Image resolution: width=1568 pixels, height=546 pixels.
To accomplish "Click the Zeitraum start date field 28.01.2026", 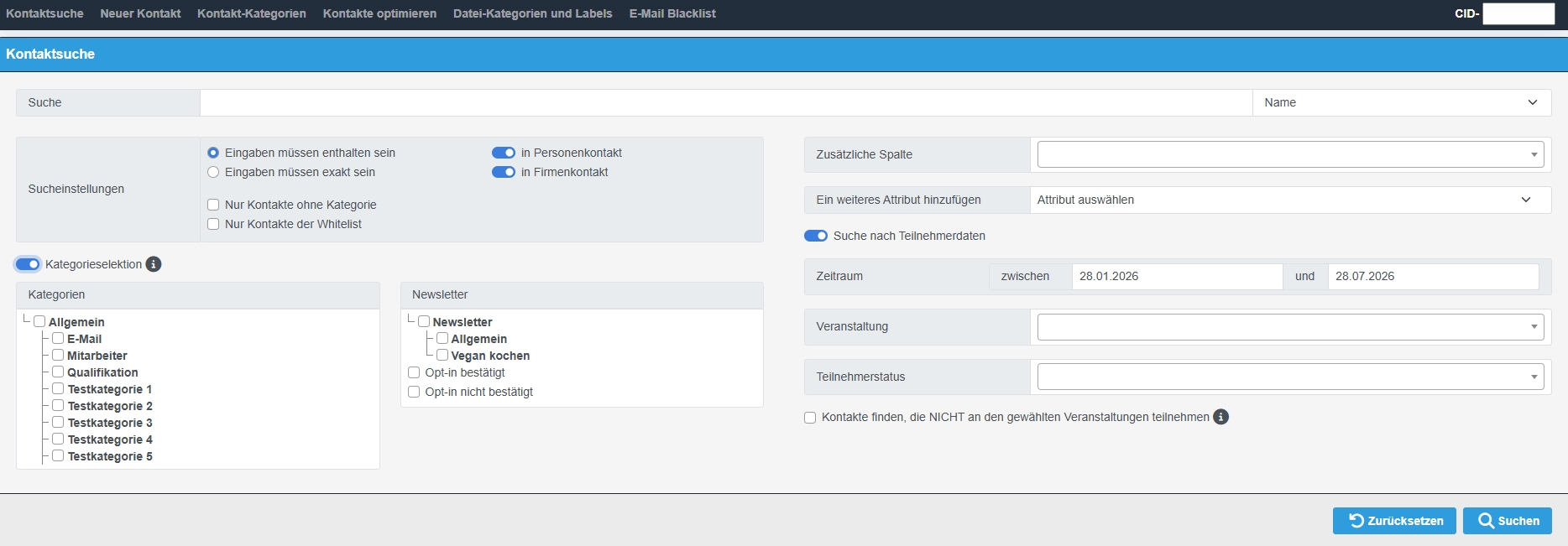I will (1176, 276).
